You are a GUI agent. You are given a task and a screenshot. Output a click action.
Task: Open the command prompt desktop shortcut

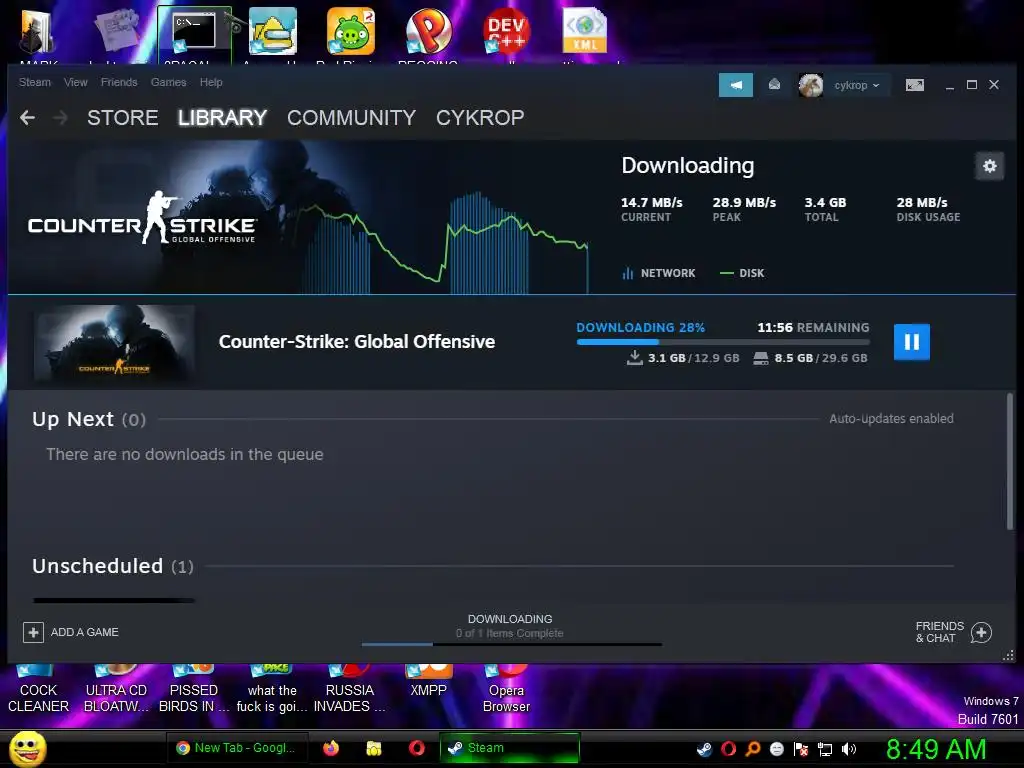194,34
